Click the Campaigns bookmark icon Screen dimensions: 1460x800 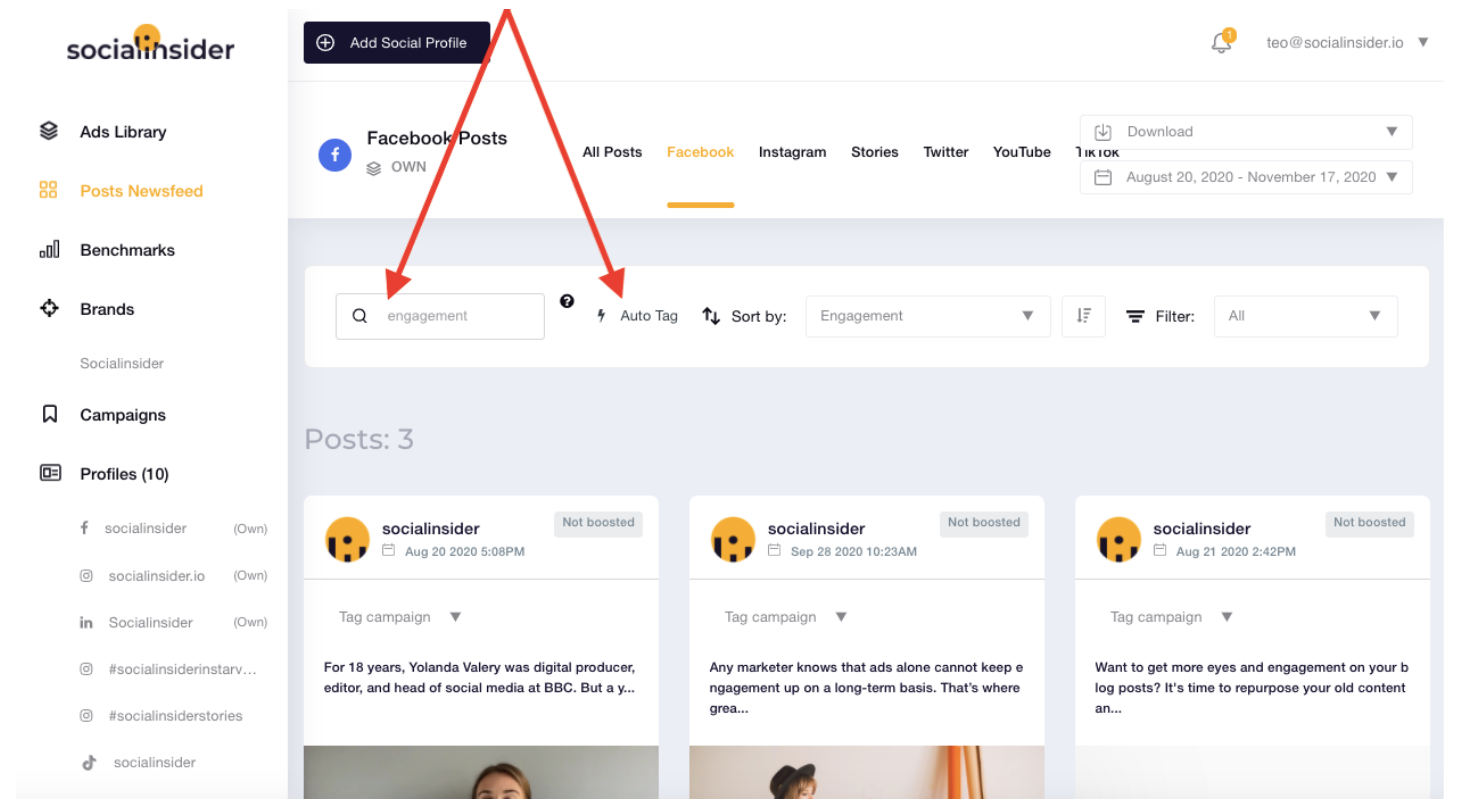[x=49, y=414]
